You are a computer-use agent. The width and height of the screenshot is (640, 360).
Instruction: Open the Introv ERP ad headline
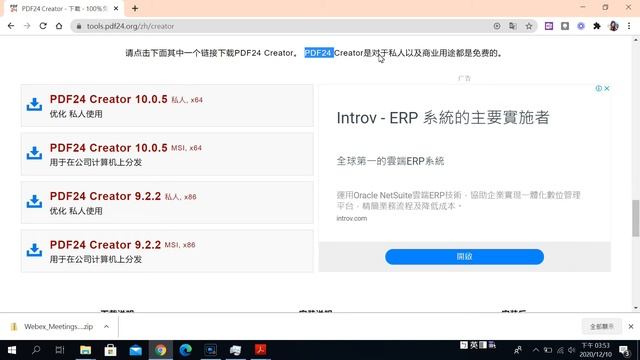pyautogui.click(x=443, y=118)
